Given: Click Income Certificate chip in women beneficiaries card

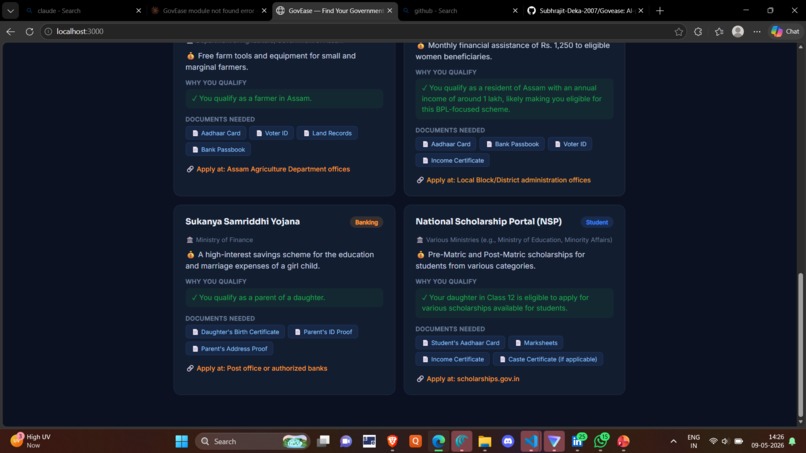Looking at the screenshot, I should coord(453,160).
